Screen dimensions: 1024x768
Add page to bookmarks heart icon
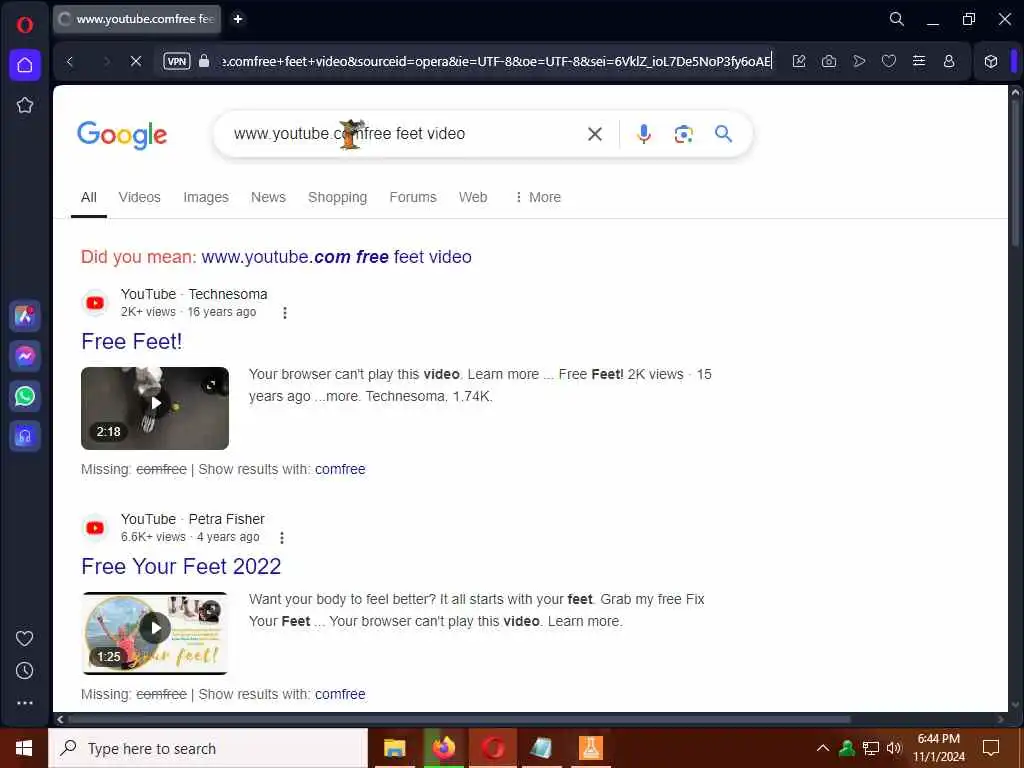pyautogui.click(x=889, y=61)
